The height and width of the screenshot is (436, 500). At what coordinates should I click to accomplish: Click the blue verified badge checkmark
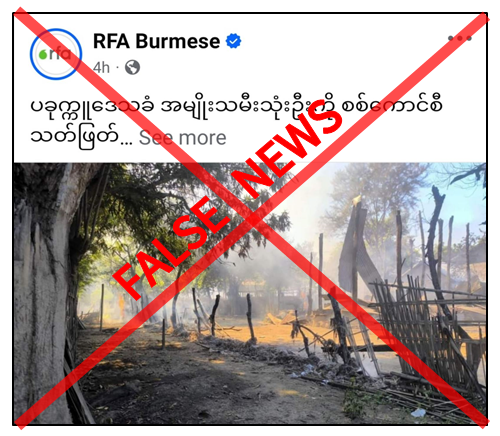[233, 41]
